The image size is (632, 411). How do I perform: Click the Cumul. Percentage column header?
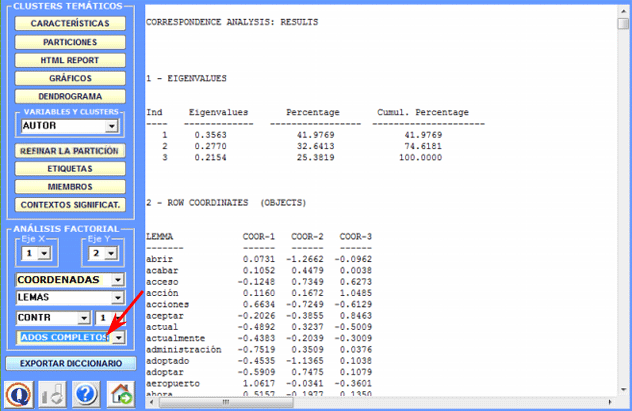(423, 112)
